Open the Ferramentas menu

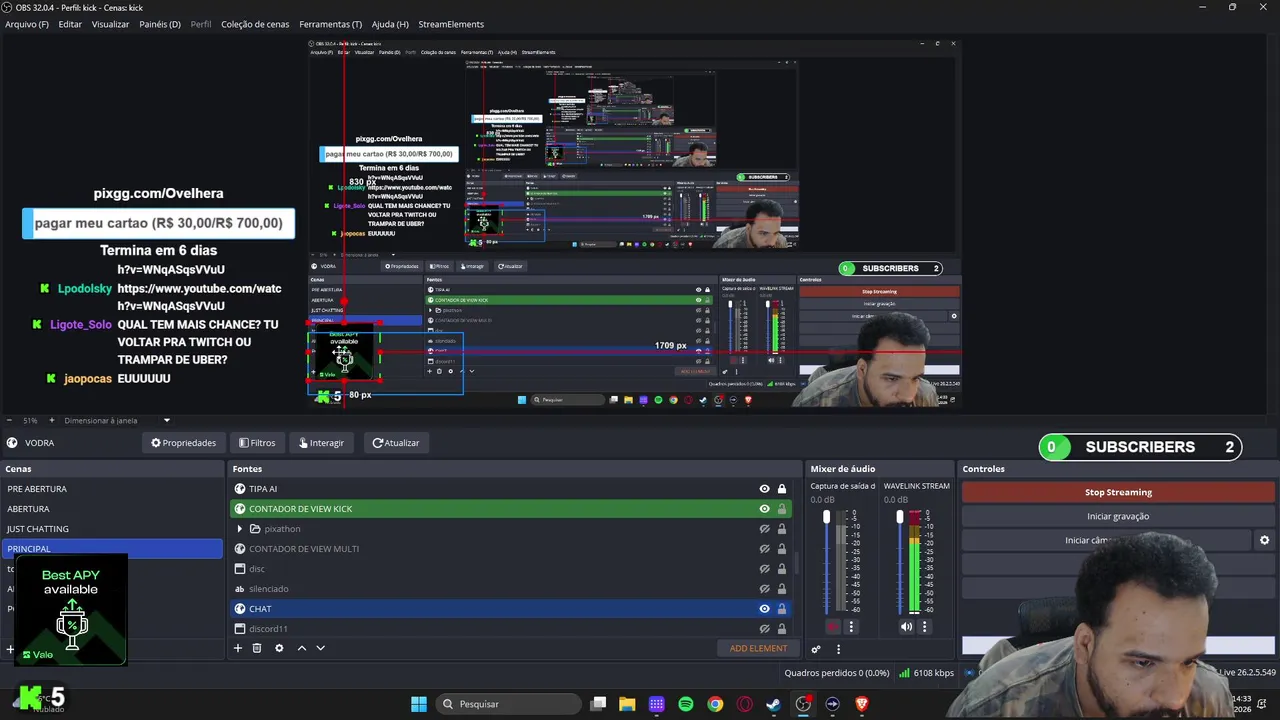click(331, 24)
